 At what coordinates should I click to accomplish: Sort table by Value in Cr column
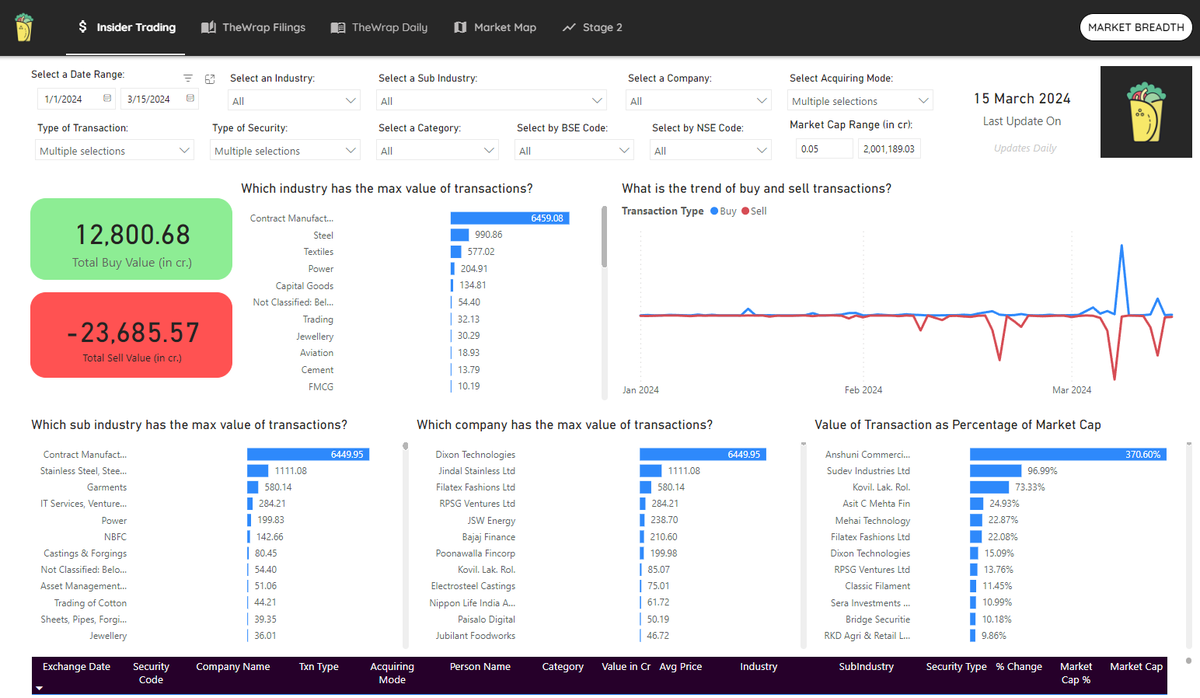pos(627,667)
